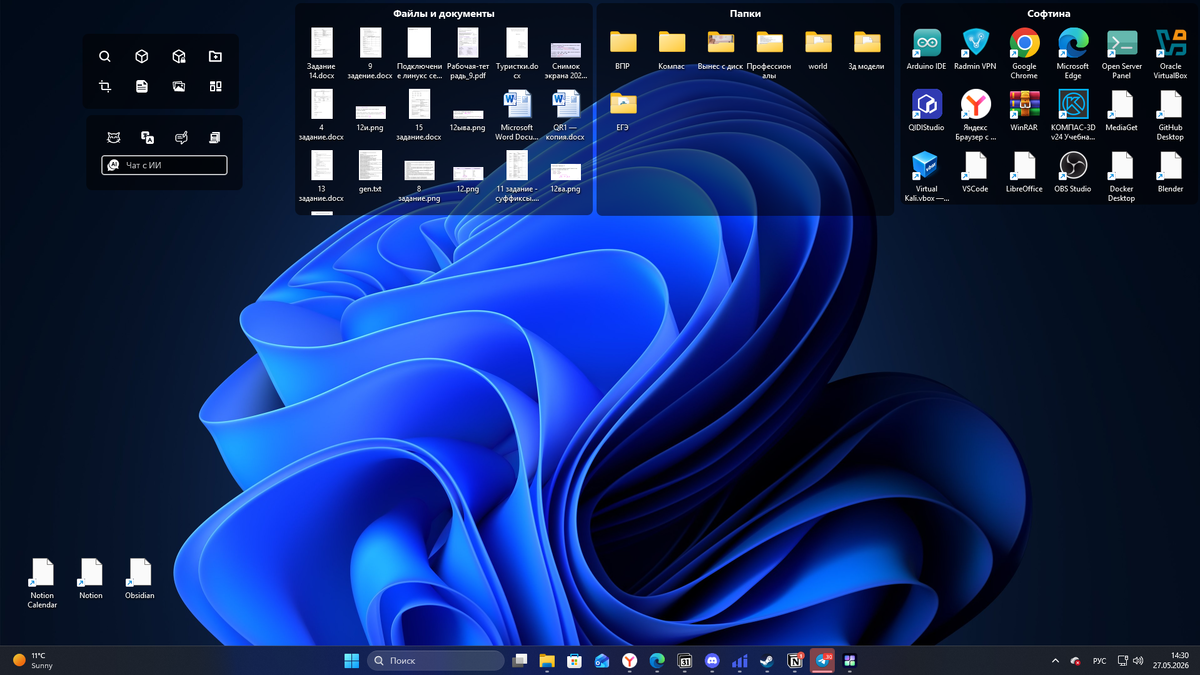
Task: Open the Radmin VPN shortcut
Action: click(975, 49)
